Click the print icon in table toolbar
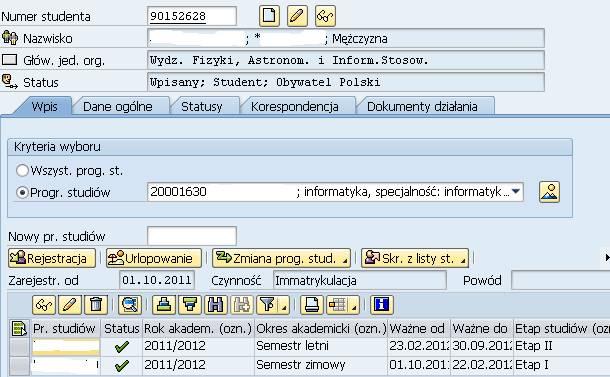 [312, 305]
